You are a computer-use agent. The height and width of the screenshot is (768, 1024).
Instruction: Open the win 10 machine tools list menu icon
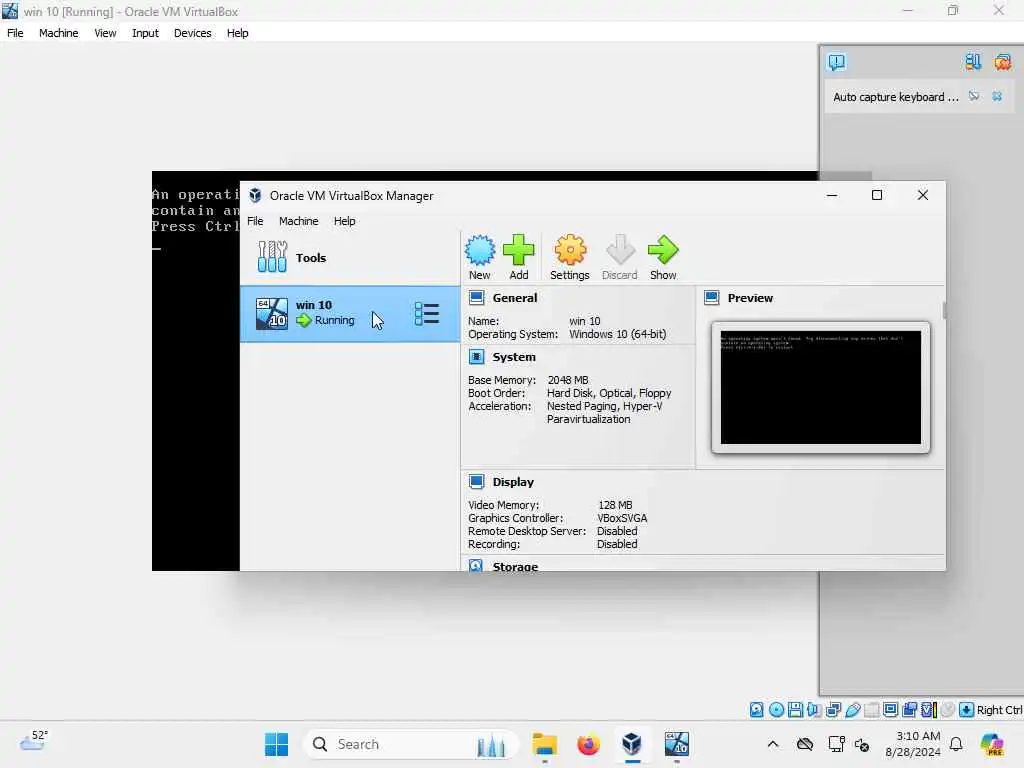pyautogui.click(x=427, y=314)
